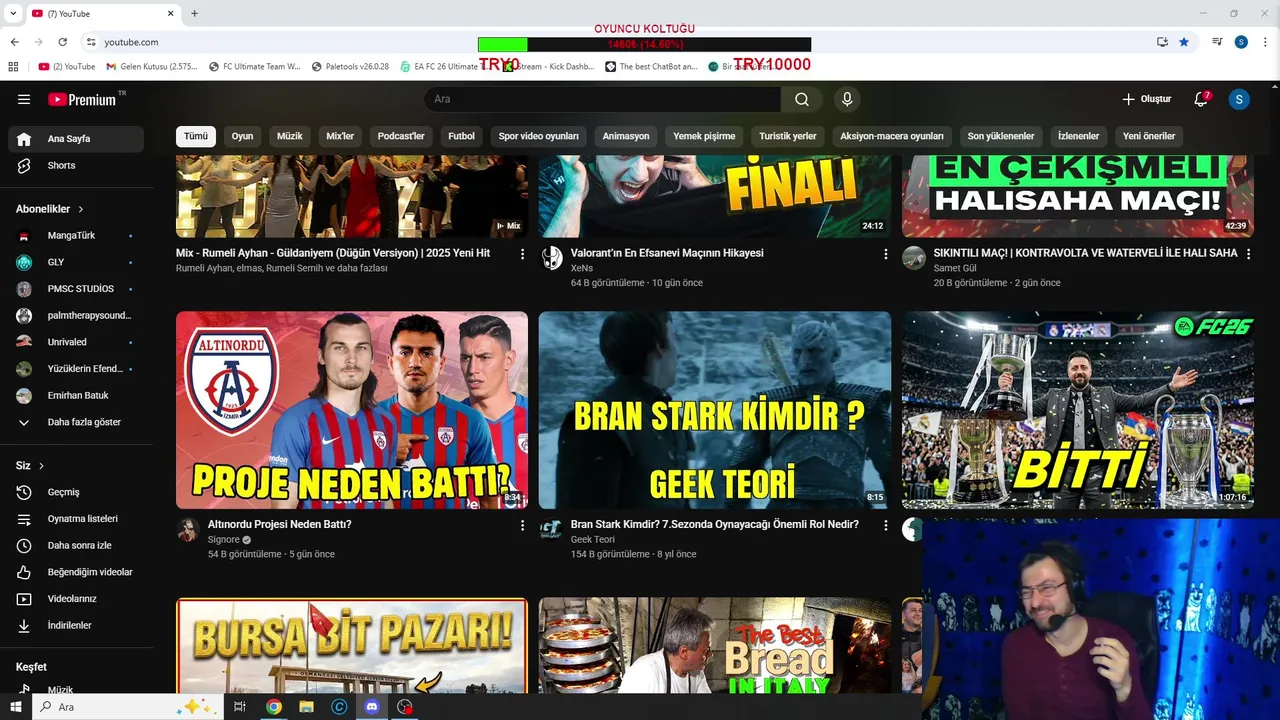Click the XeNs channel avatar
The width and height of the screenshot is (1280, 720).
tap(551, 259)
